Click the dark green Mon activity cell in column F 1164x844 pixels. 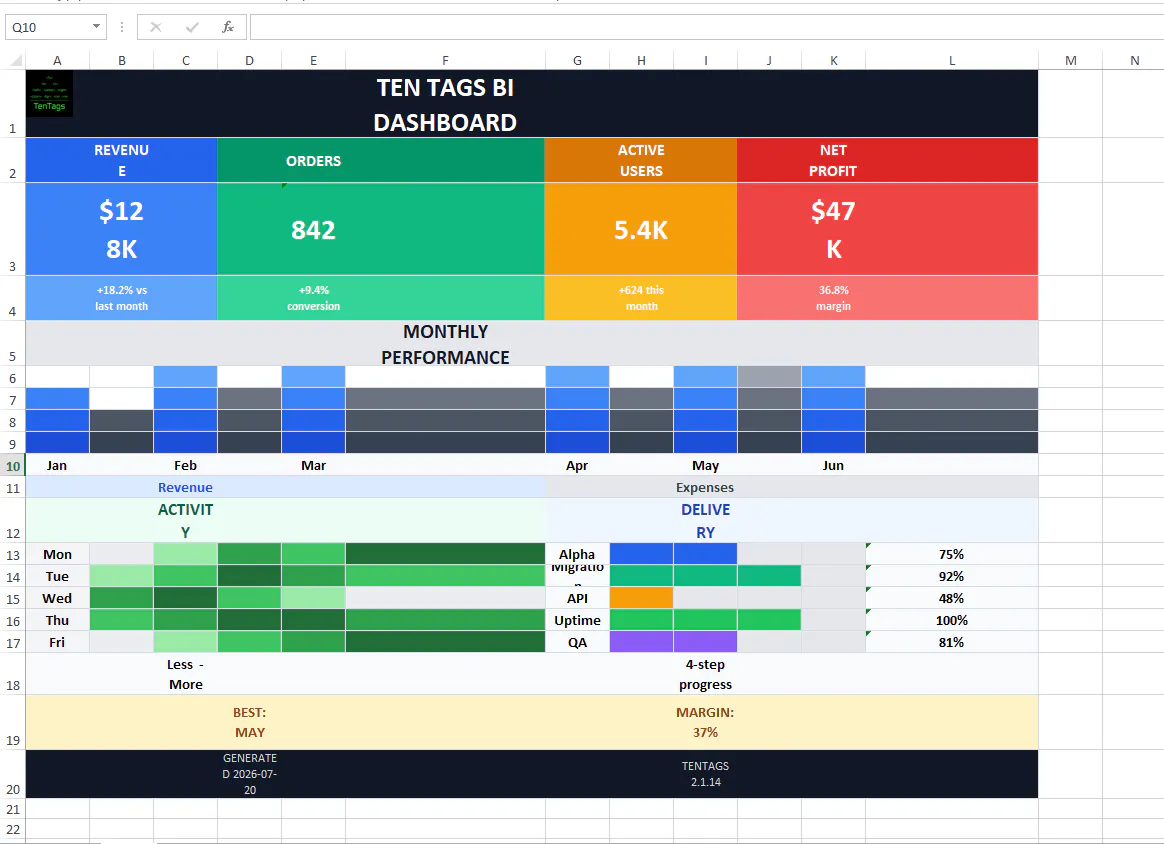coord(445,555)
